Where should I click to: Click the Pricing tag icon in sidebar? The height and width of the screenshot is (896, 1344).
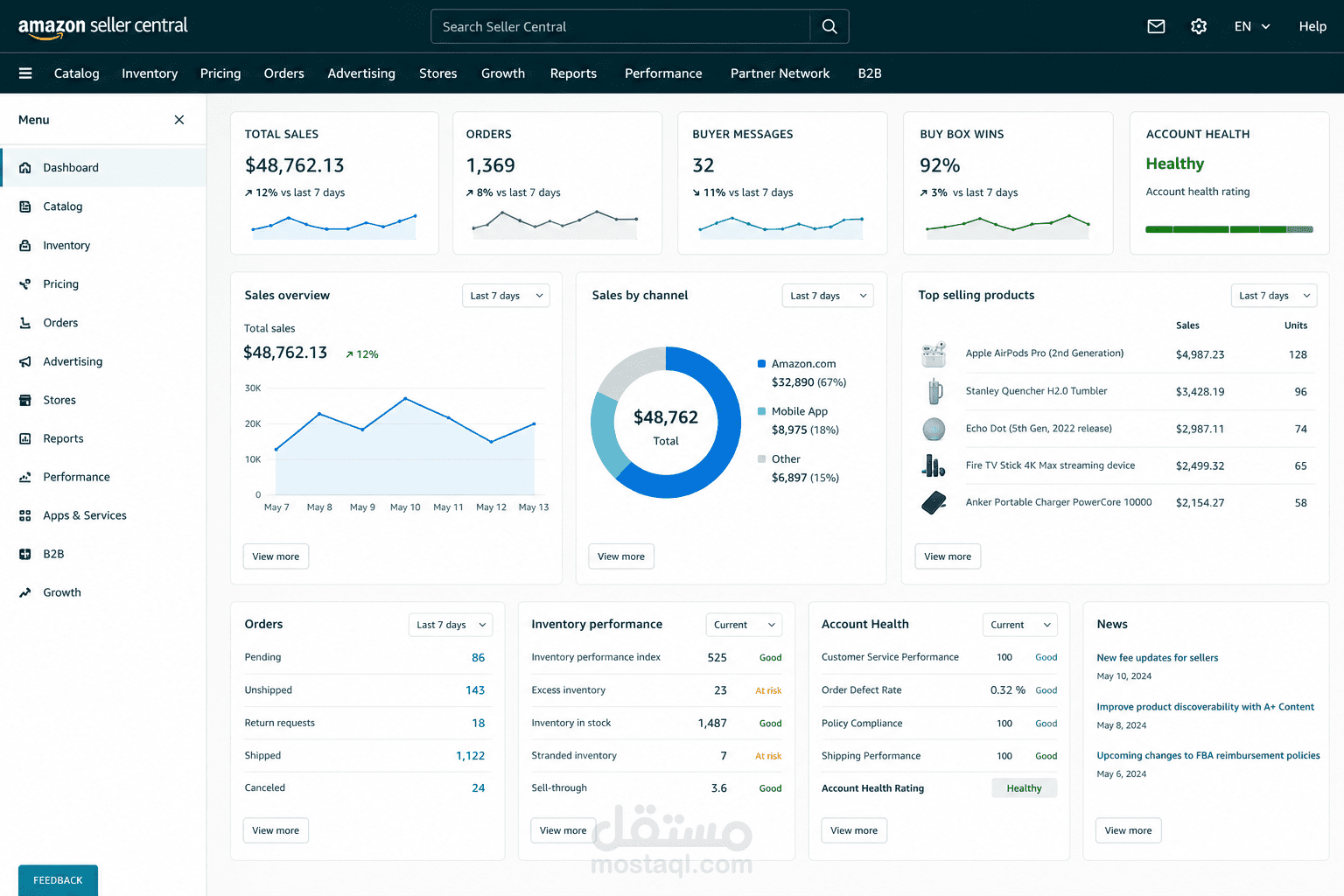pos(25,283)
